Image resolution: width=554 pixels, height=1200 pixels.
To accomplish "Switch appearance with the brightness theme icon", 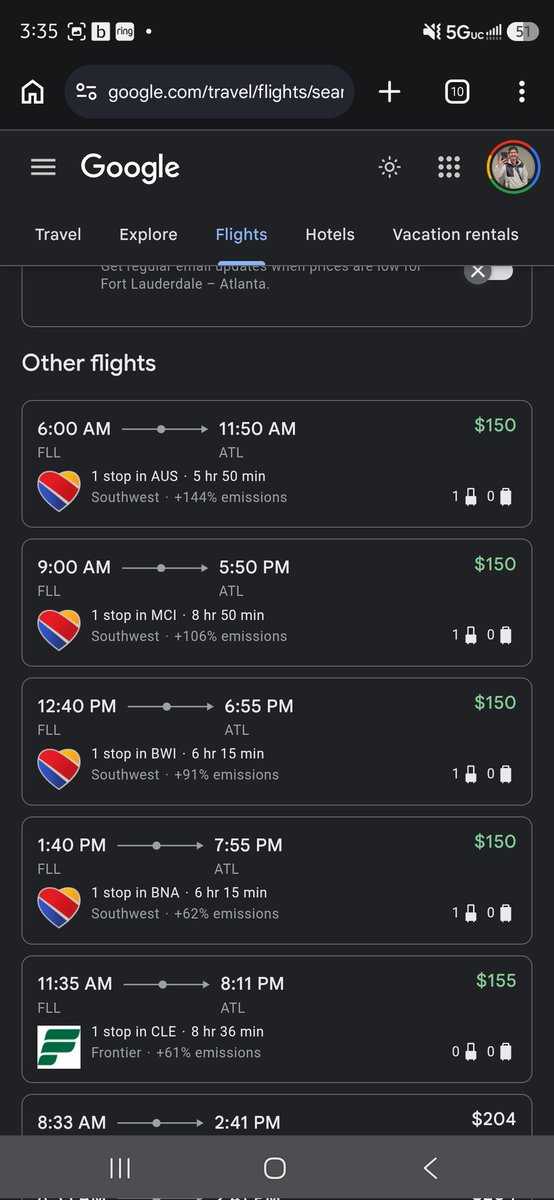I will tap(390, 167).
